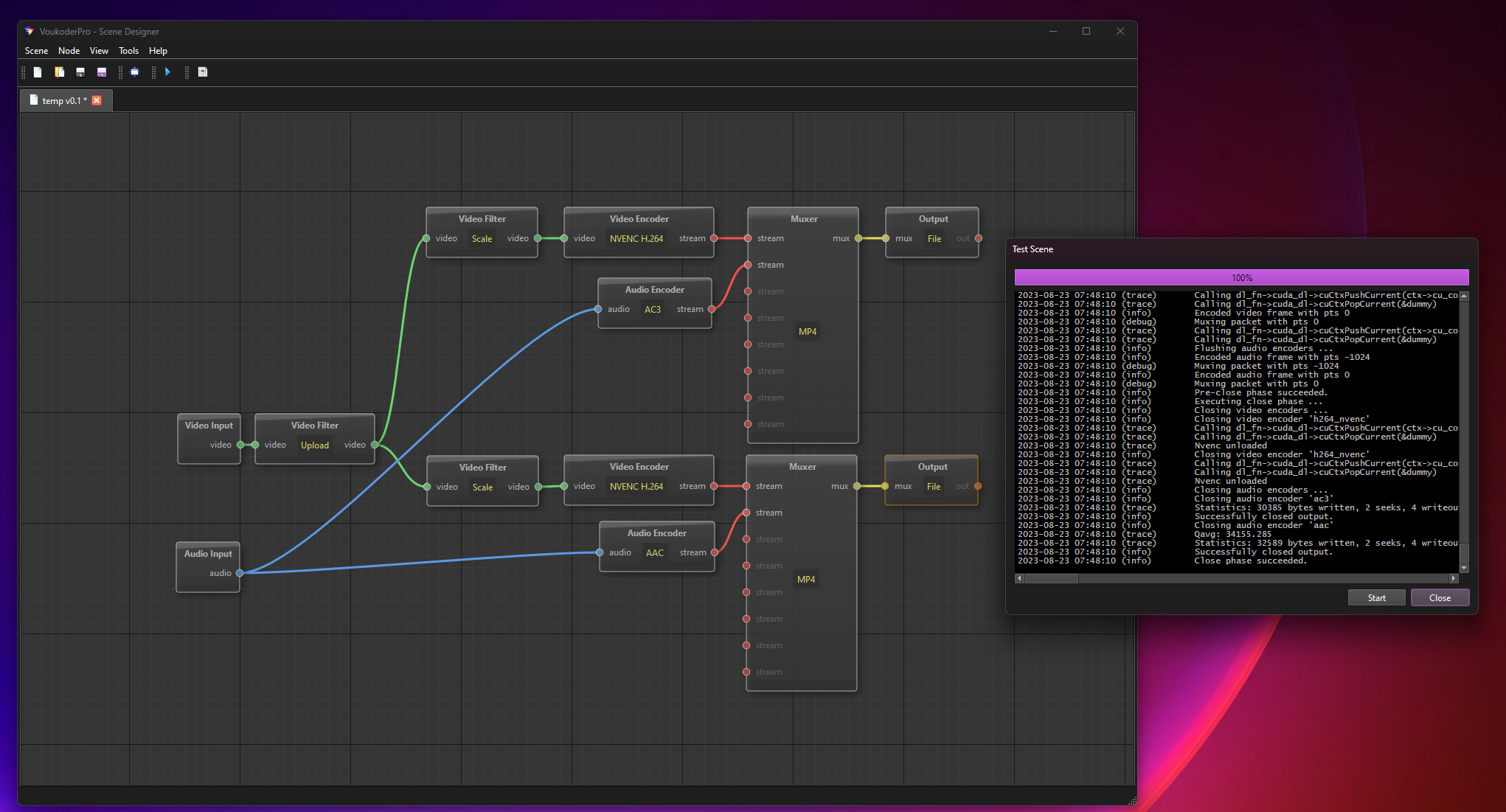Click the log scroll-down arrow

1464,569
